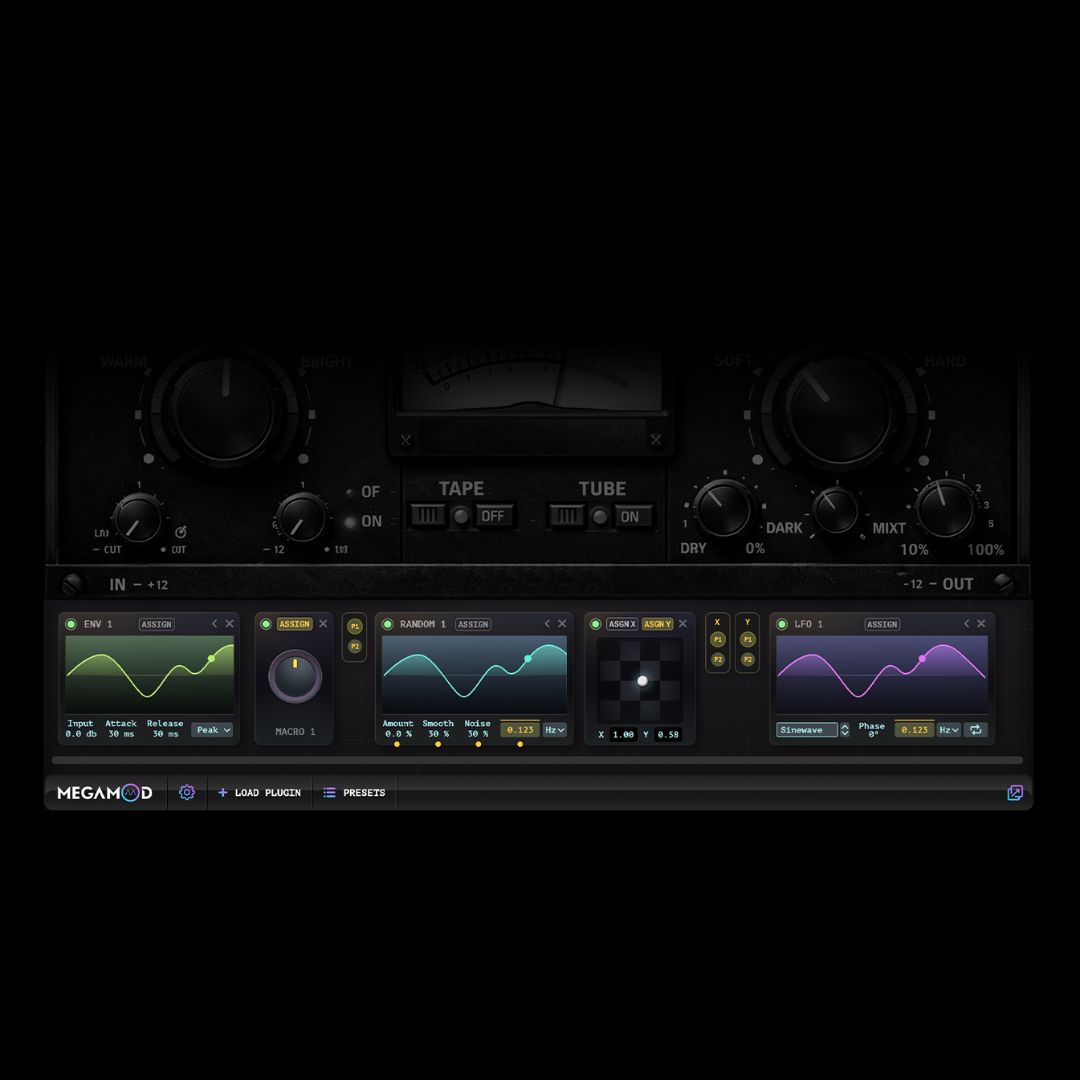The image size is (1080, 1080).
Task: Click the plus icon beside Load Plugin
Action: point(222,792)
